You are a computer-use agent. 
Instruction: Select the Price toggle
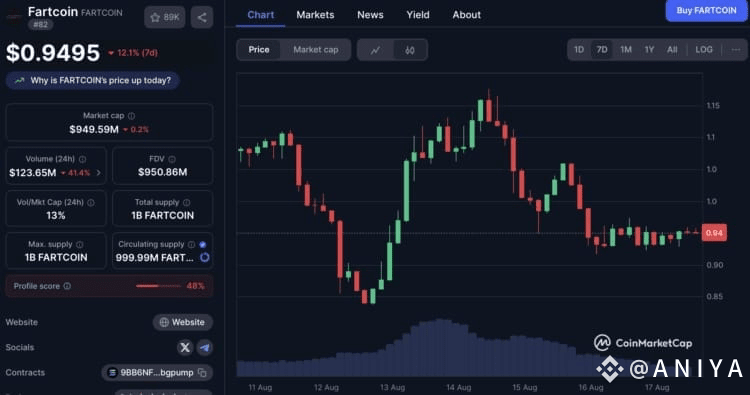pos(259,50)
